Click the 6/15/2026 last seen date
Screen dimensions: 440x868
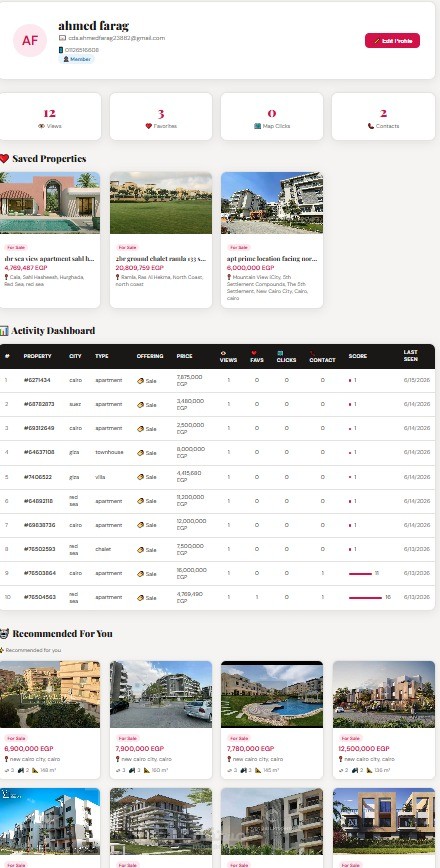coord(417,381)
